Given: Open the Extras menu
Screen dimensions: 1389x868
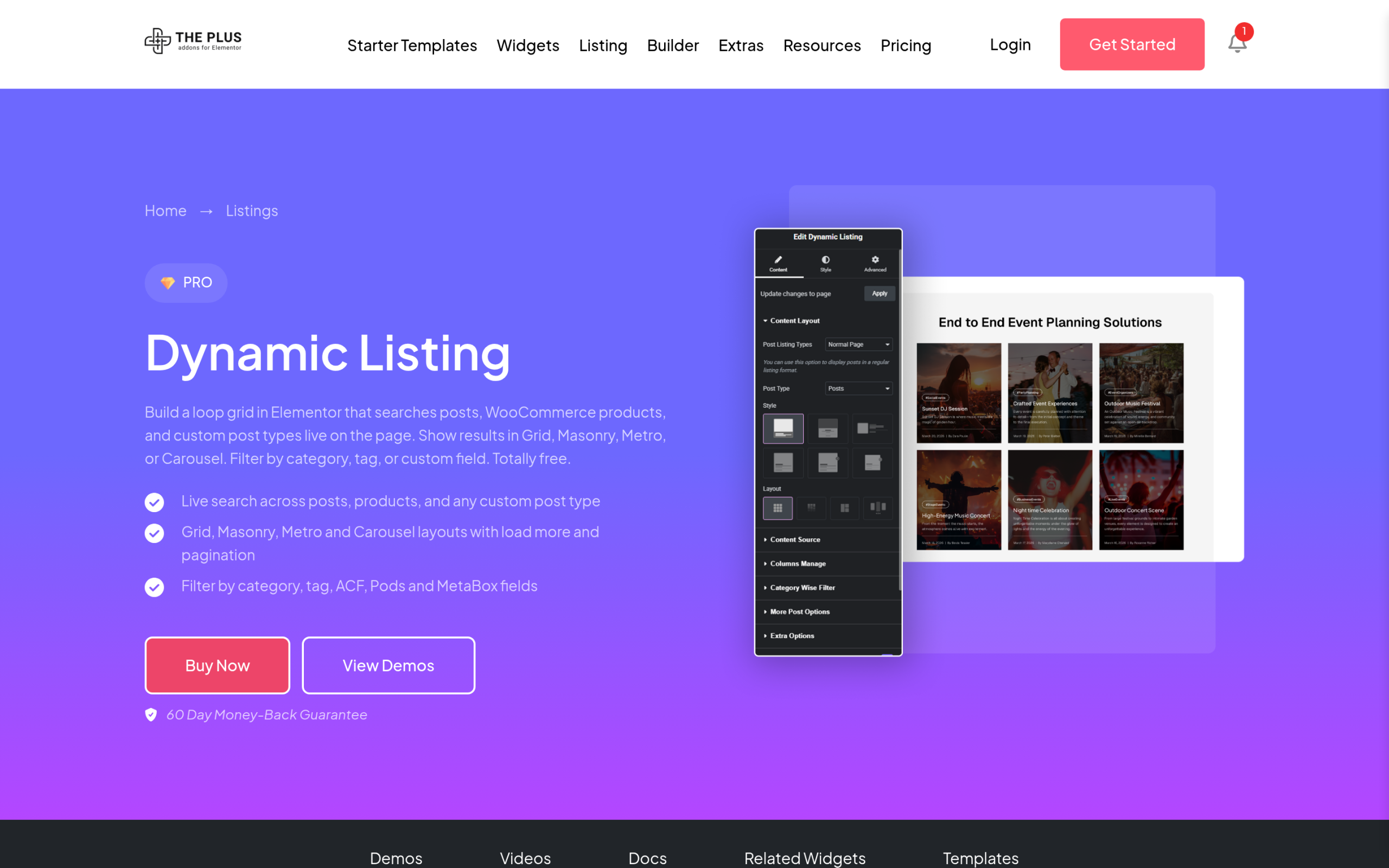Looking at the screenshot, I should pos(741,46).
